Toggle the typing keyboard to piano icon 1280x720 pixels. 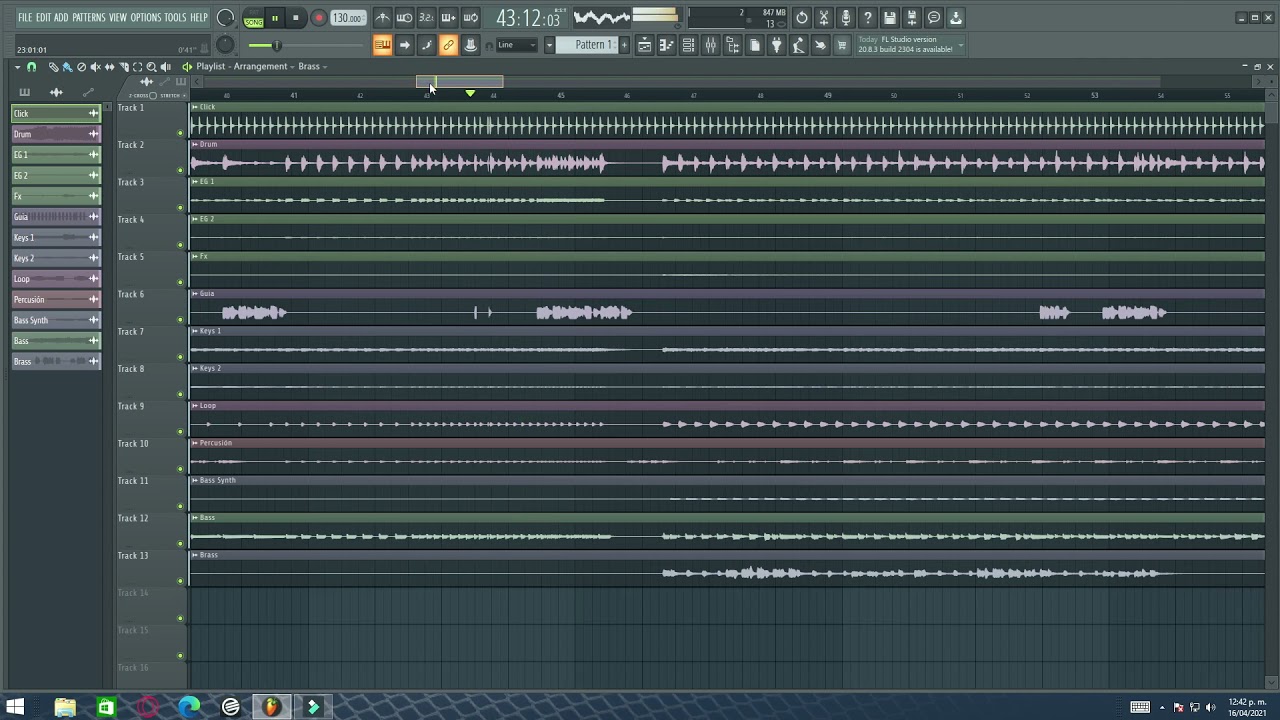coord(382,45)
